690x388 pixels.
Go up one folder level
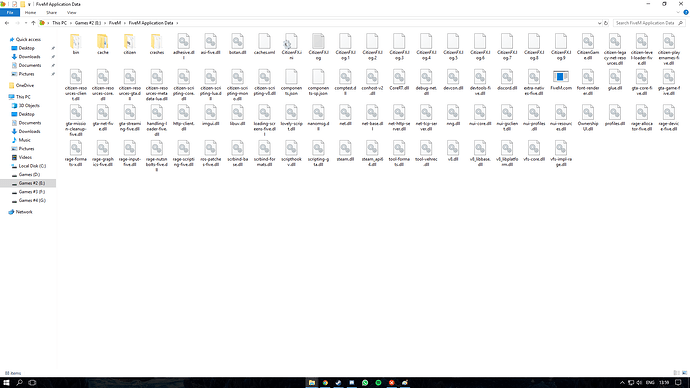33,23
